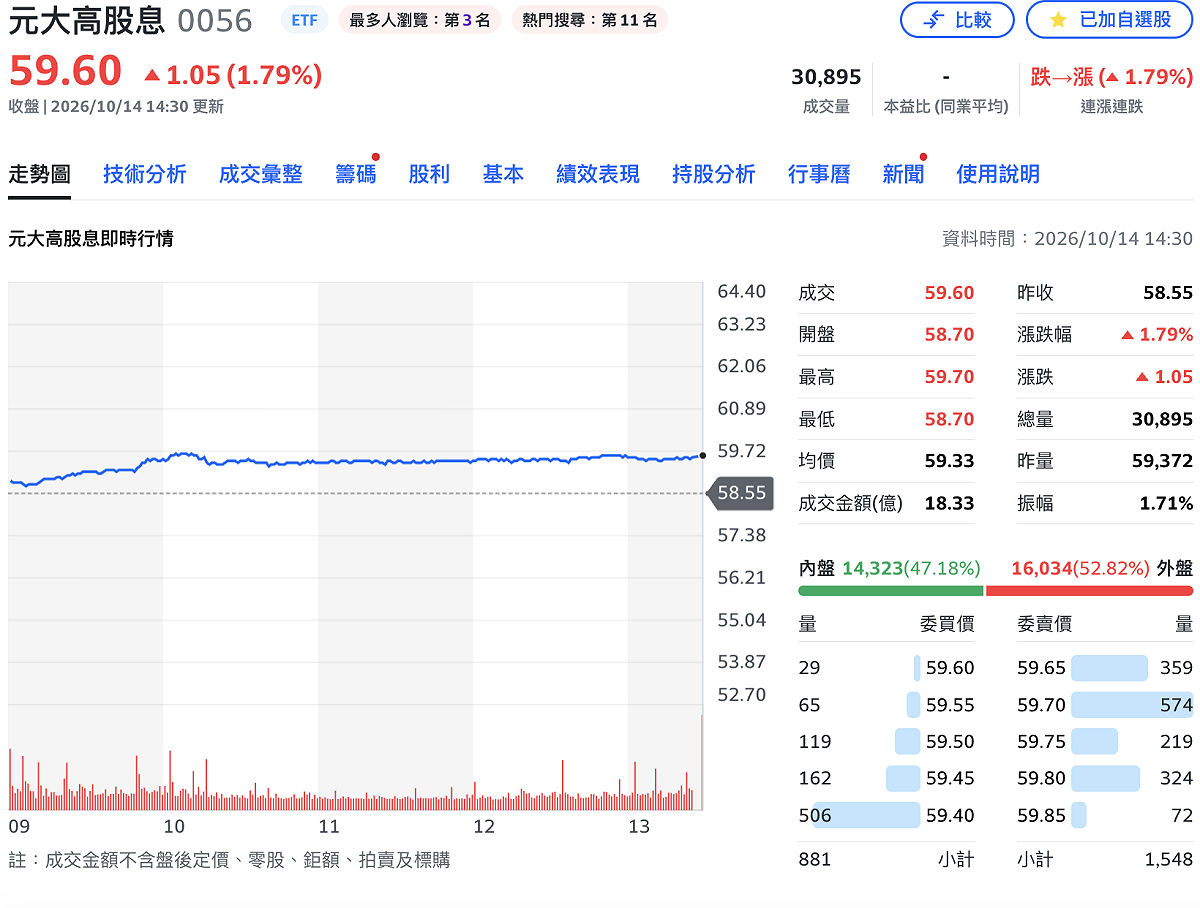Click the compare arrows icon

point(933,20)
